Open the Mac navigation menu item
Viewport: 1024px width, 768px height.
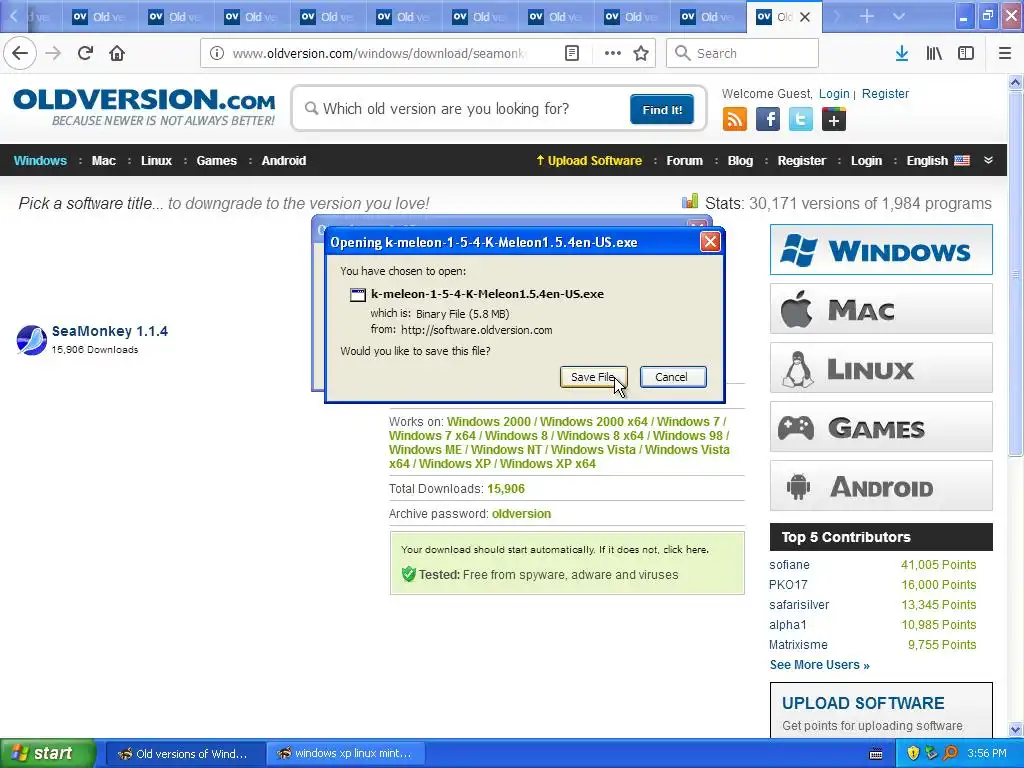point(103,161)
